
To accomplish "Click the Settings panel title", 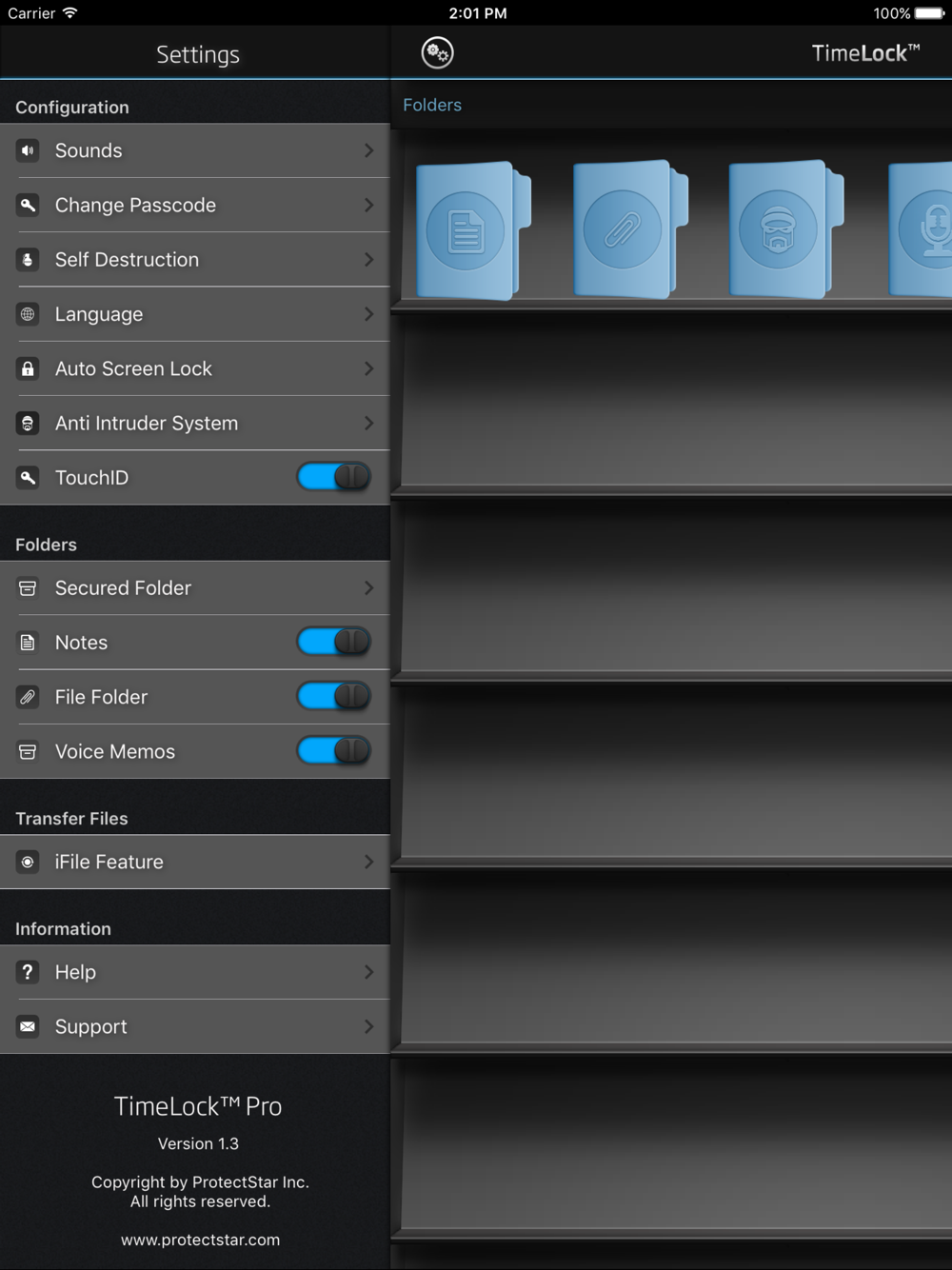I will pyautogui.click(x=198, y=55).
